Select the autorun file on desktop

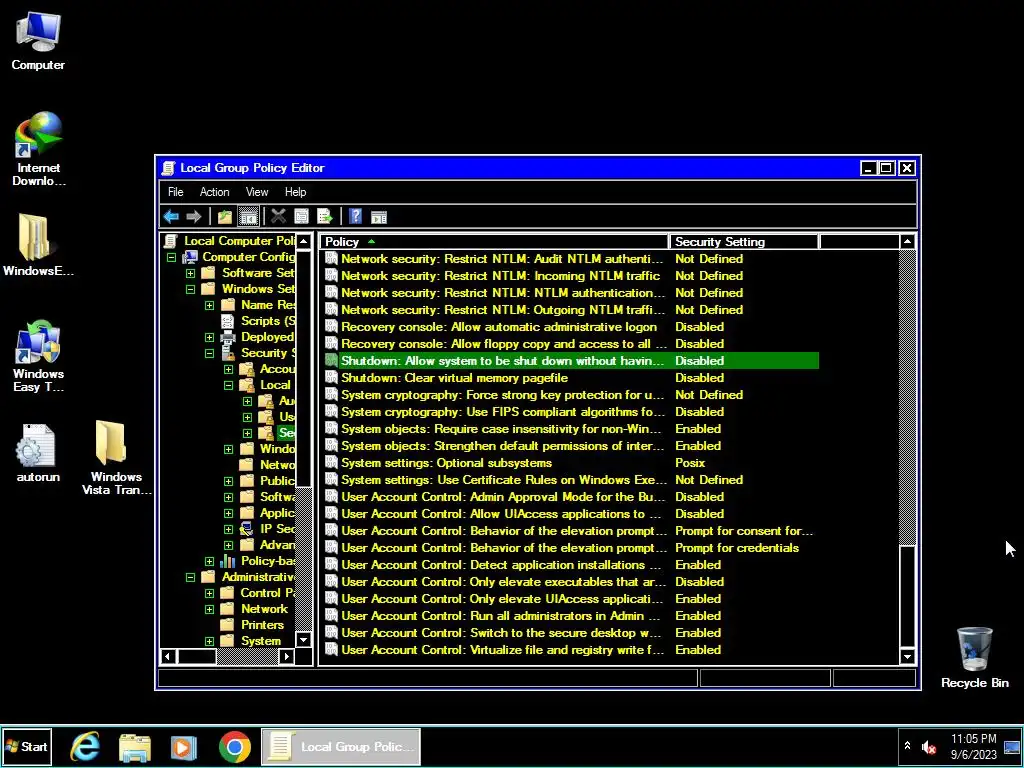(x=38, y=453)
